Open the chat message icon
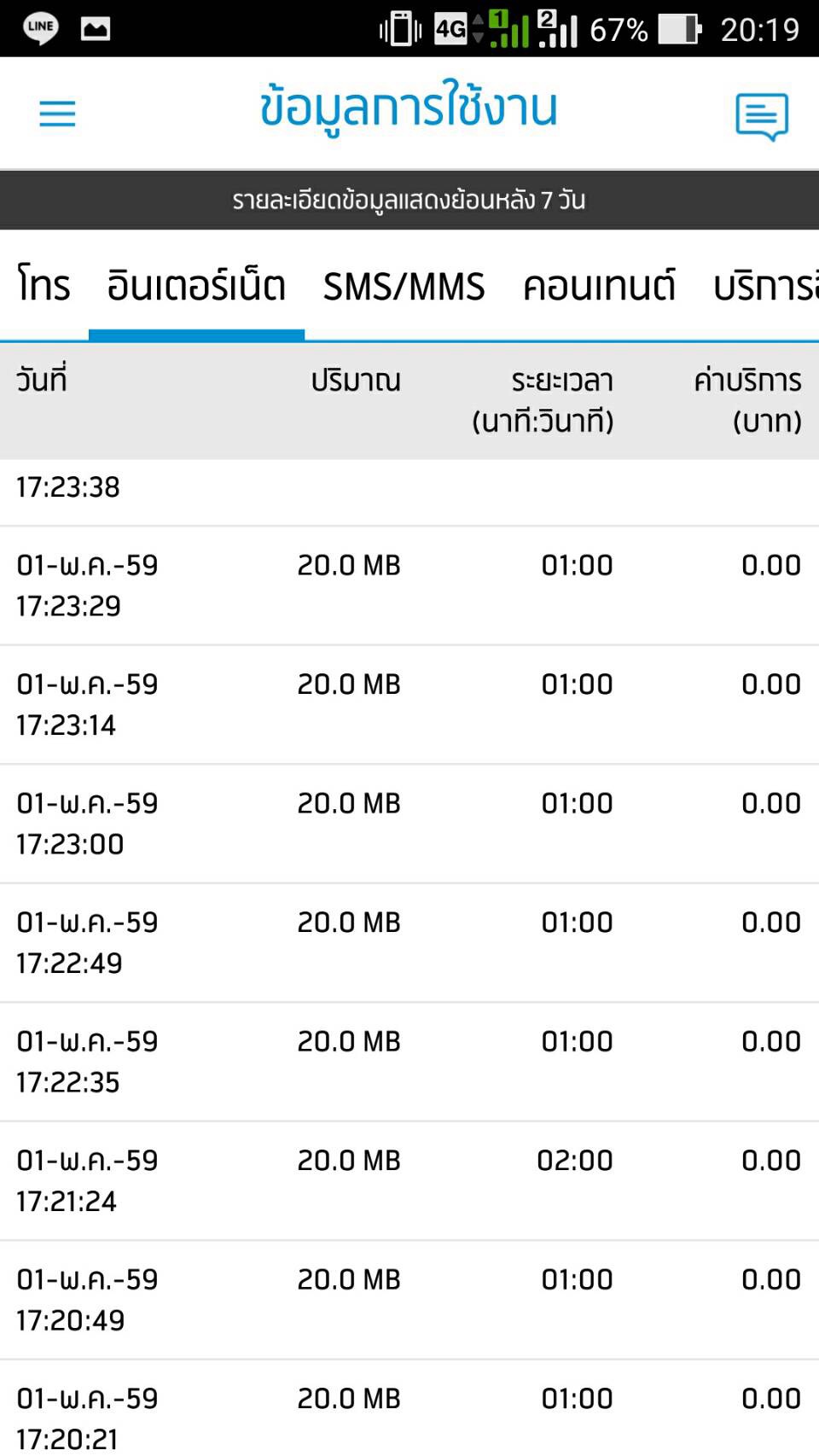 click(761, 116)
